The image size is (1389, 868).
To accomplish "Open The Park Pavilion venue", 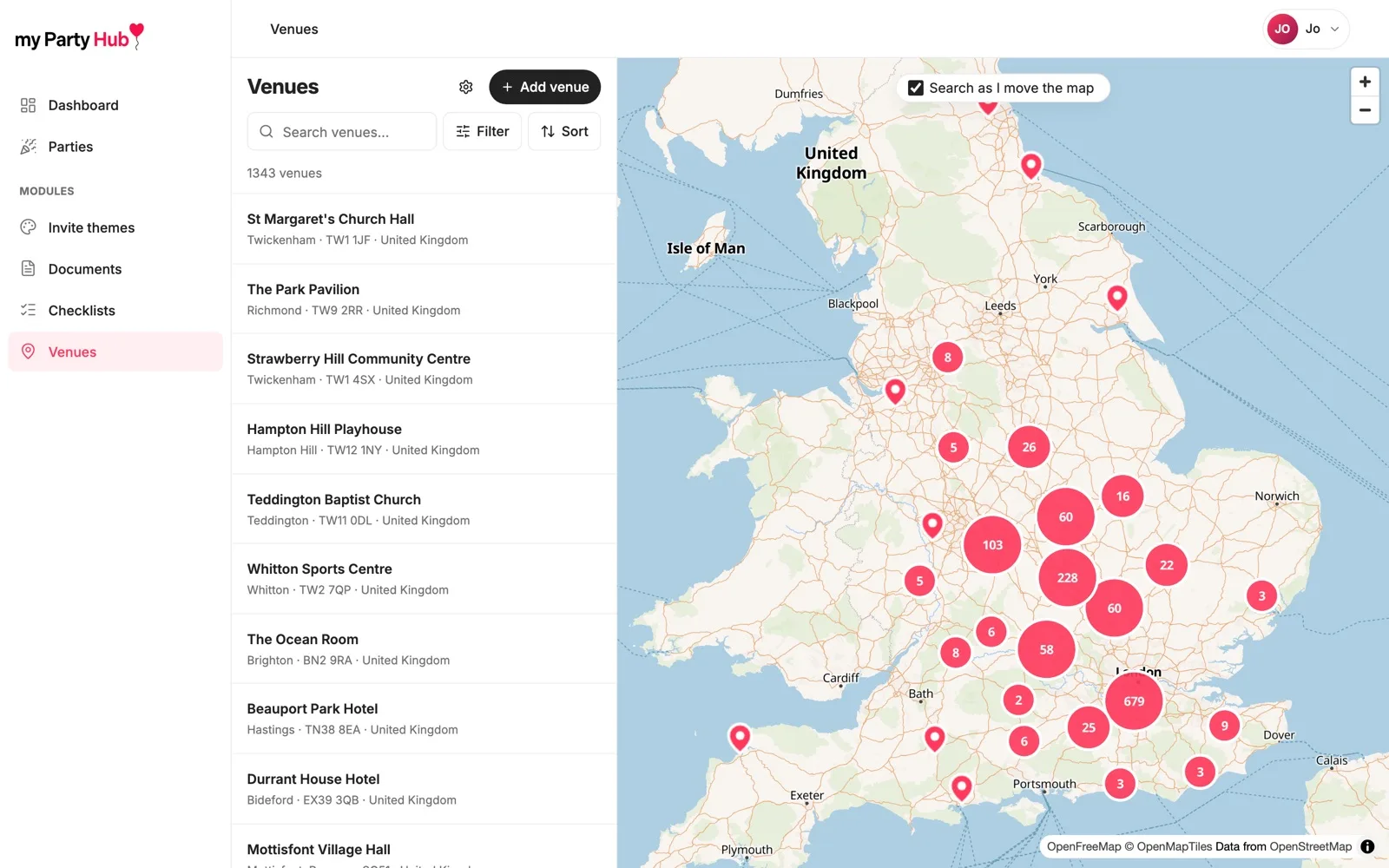I will (x=424, y=299).
